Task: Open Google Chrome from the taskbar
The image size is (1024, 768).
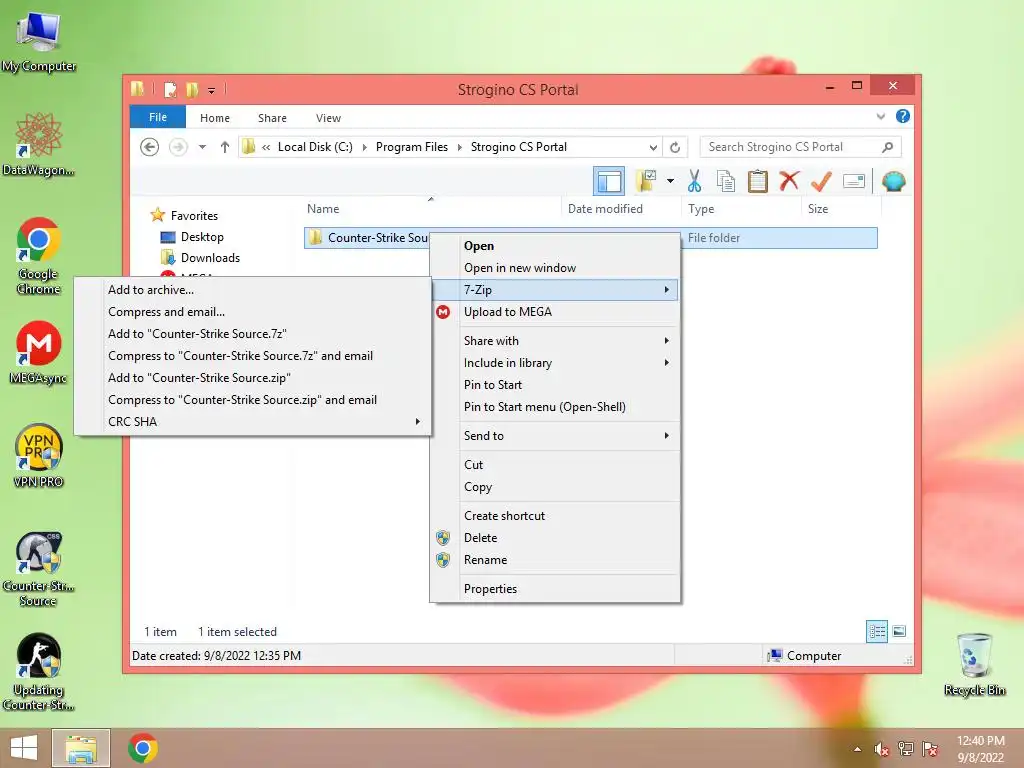Action: [142, 748]
